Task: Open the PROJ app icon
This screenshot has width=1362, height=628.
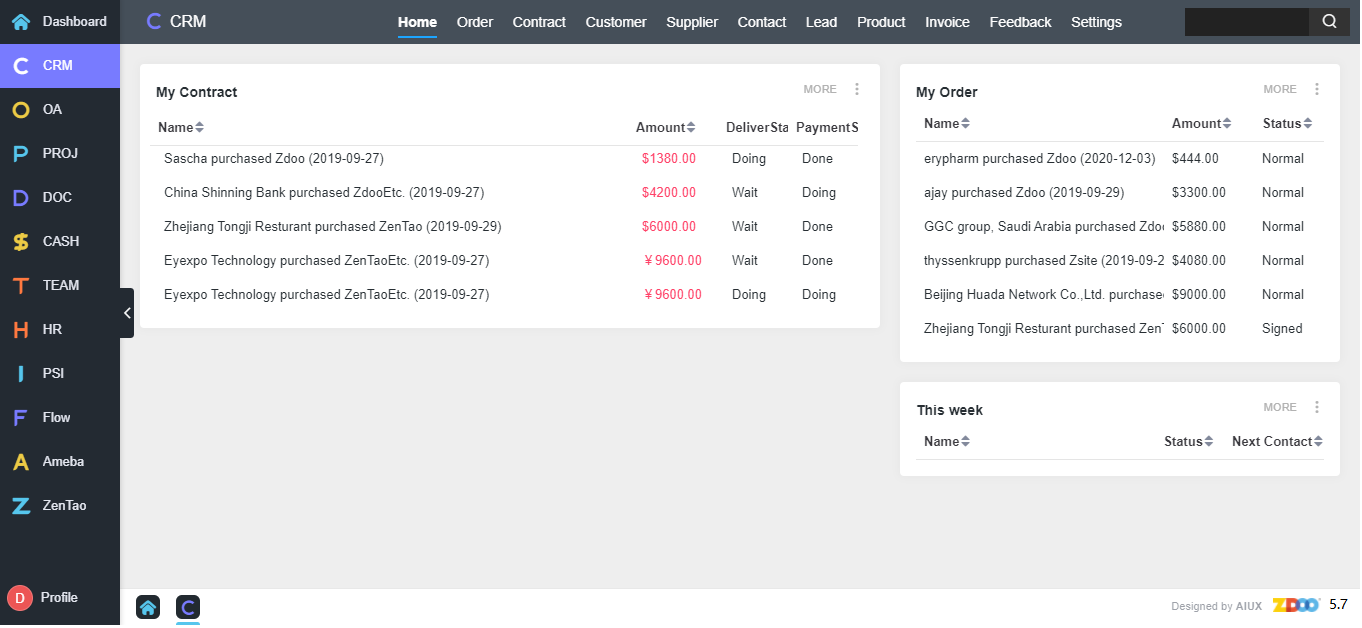Action: coord(20,153)
